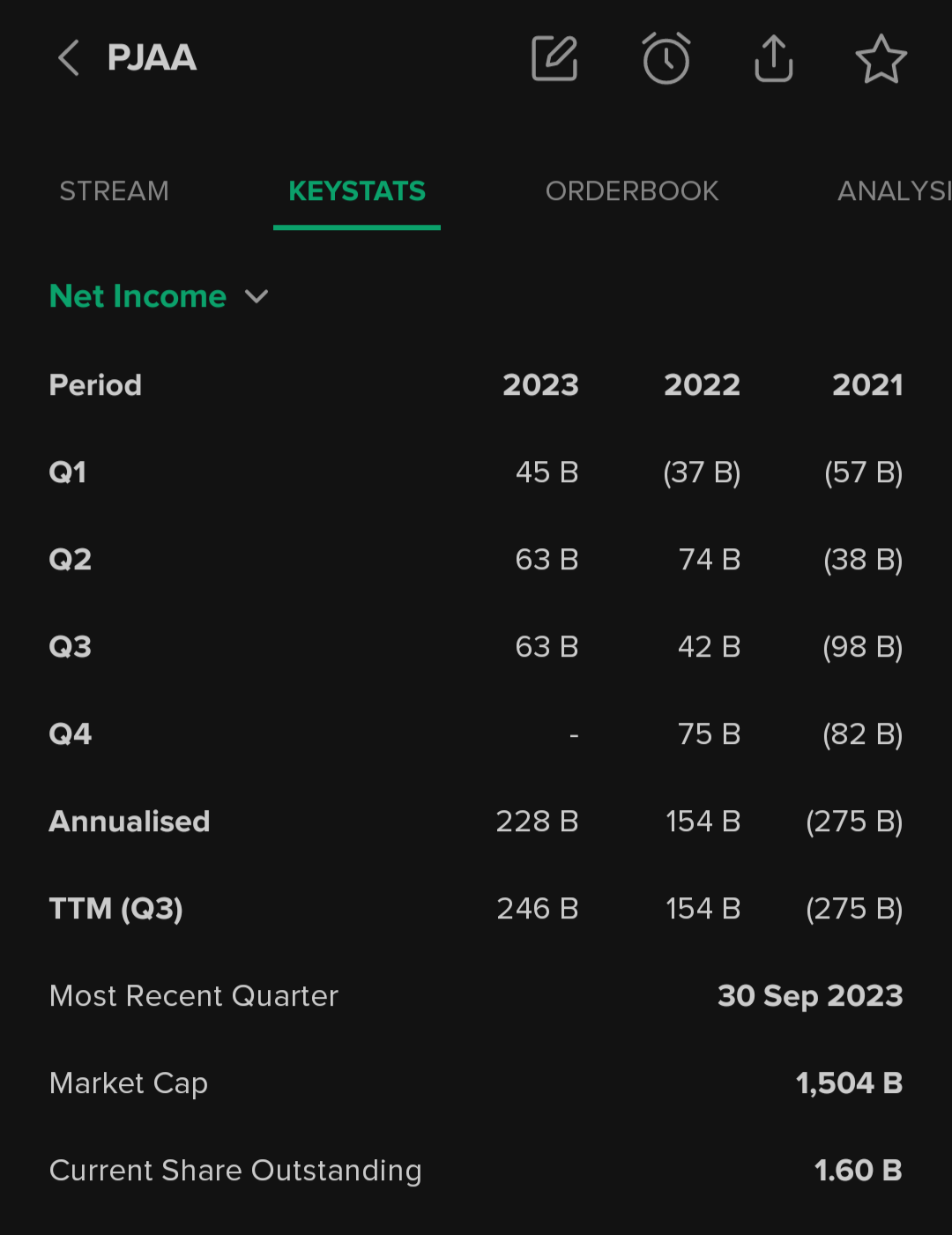This screenshot has height=1235, width=952.
Task: Select the 2021 column header
Action: point(867,385)
